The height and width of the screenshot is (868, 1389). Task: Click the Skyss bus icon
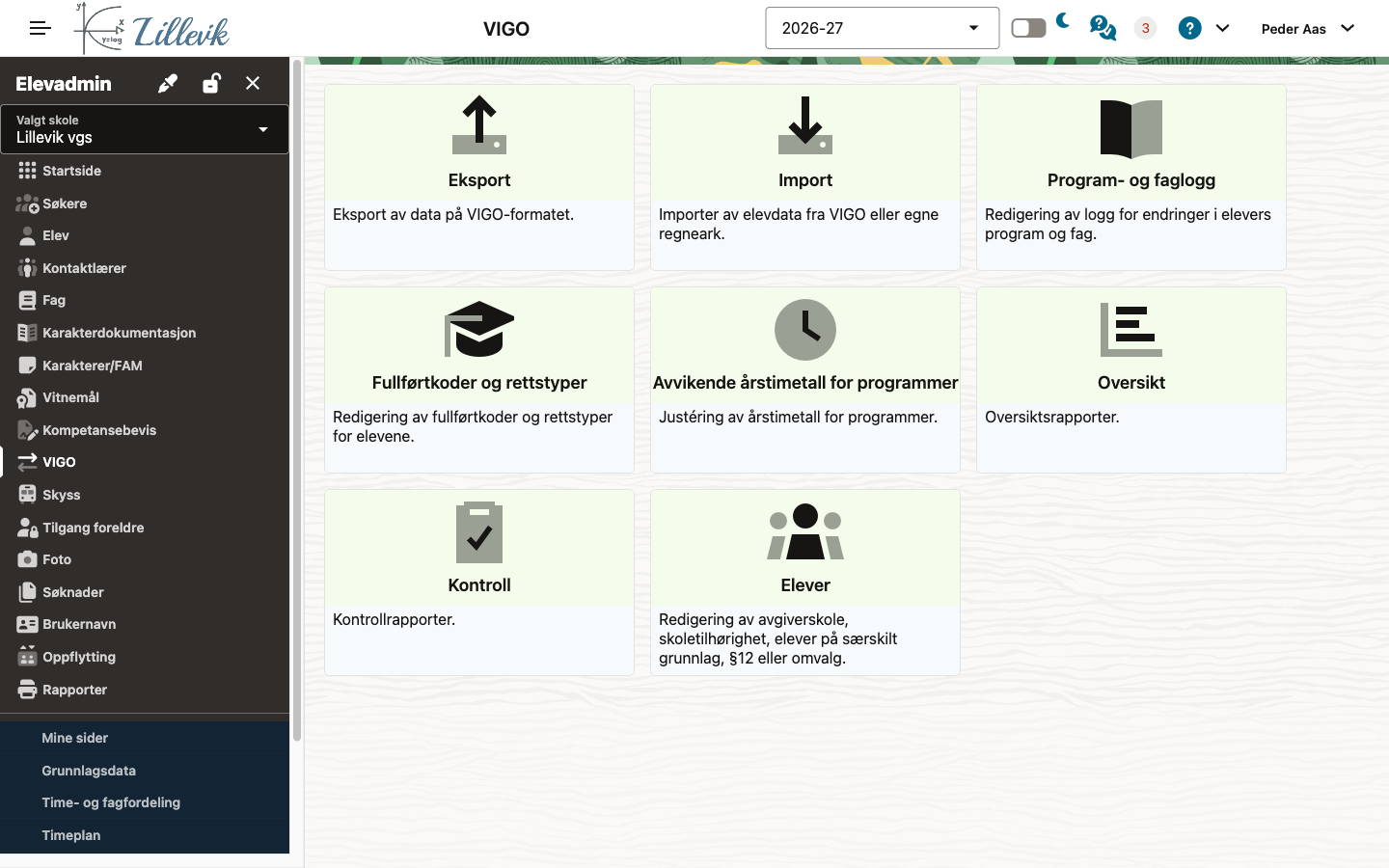(27, 495)
